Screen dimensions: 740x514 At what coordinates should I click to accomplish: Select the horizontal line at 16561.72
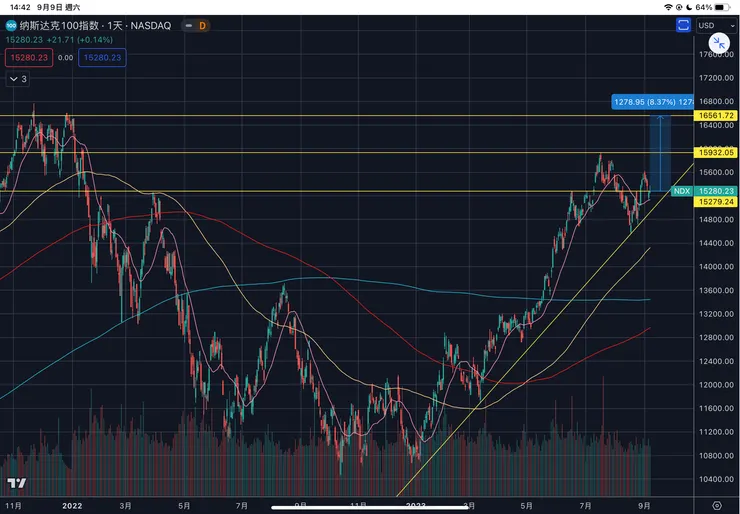point(347,116)
